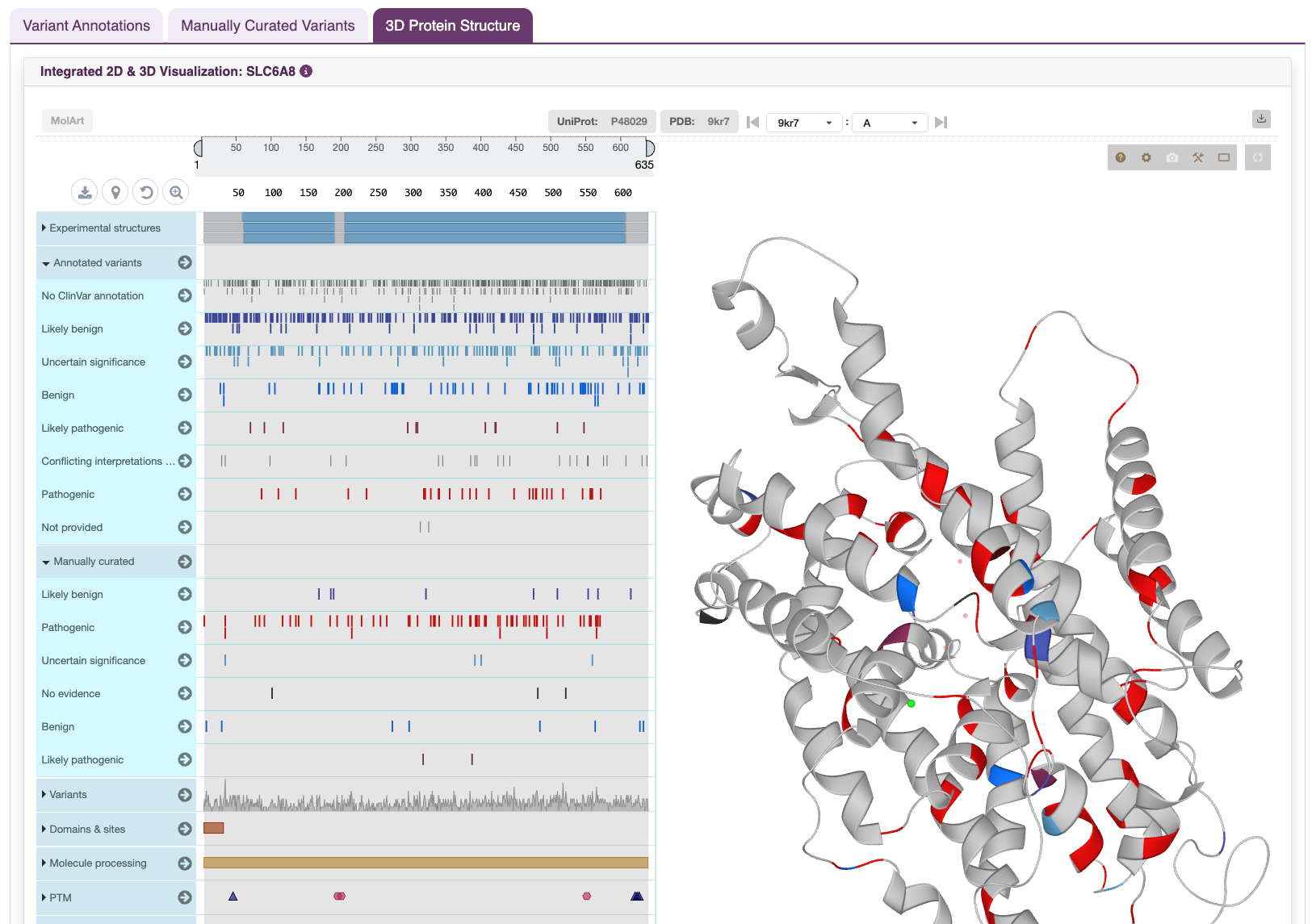Expand the Domains & sites track
The height and width of the screenshot is (924, 1316).
(x=44, y=829)
